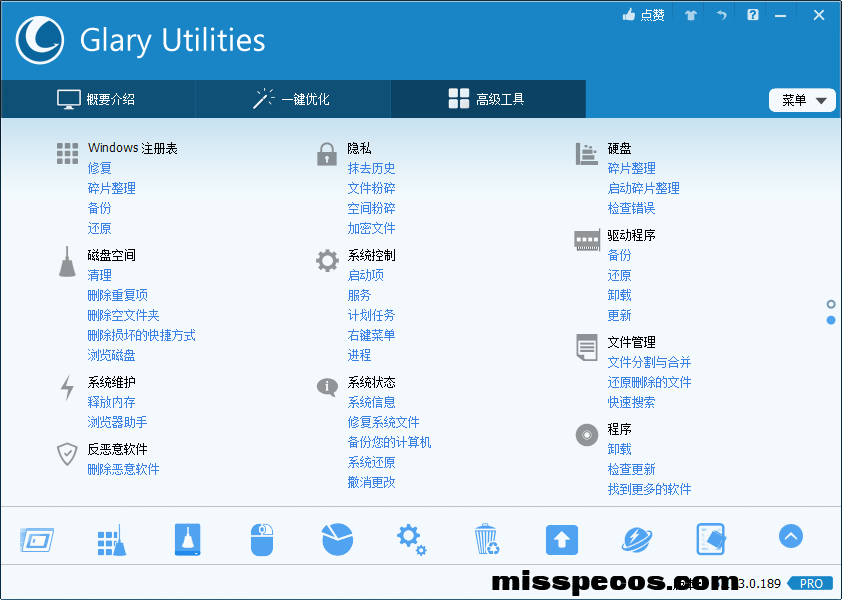
Task: Switch to the 一键优化 tab
Action: click(292, 99)
